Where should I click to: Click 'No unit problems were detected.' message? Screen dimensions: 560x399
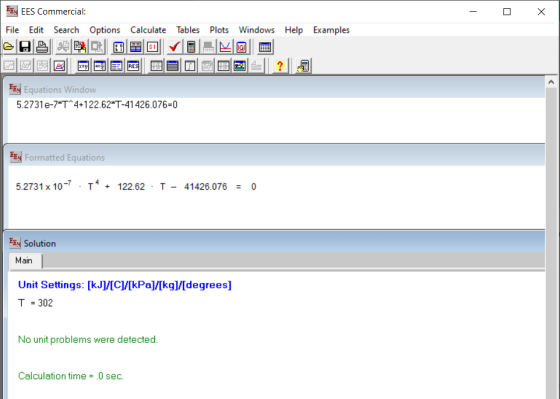tap(88, 339)
